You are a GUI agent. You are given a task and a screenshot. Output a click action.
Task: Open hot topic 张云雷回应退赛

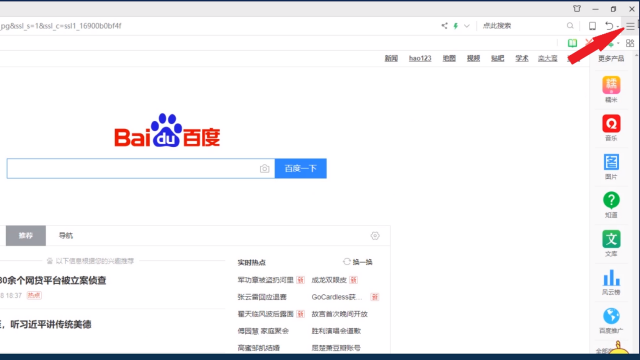click(x=262, y=297)
